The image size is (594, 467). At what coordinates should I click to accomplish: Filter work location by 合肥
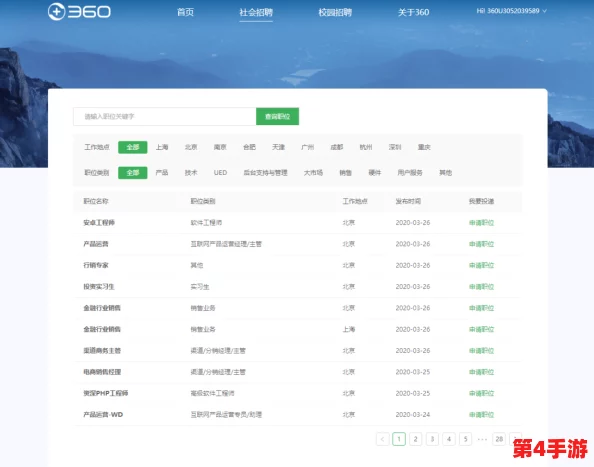[x=249, y=147]
